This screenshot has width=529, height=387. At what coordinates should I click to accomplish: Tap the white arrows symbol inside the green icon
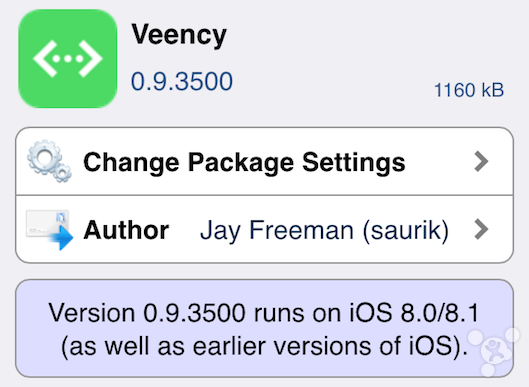[68, 59]
